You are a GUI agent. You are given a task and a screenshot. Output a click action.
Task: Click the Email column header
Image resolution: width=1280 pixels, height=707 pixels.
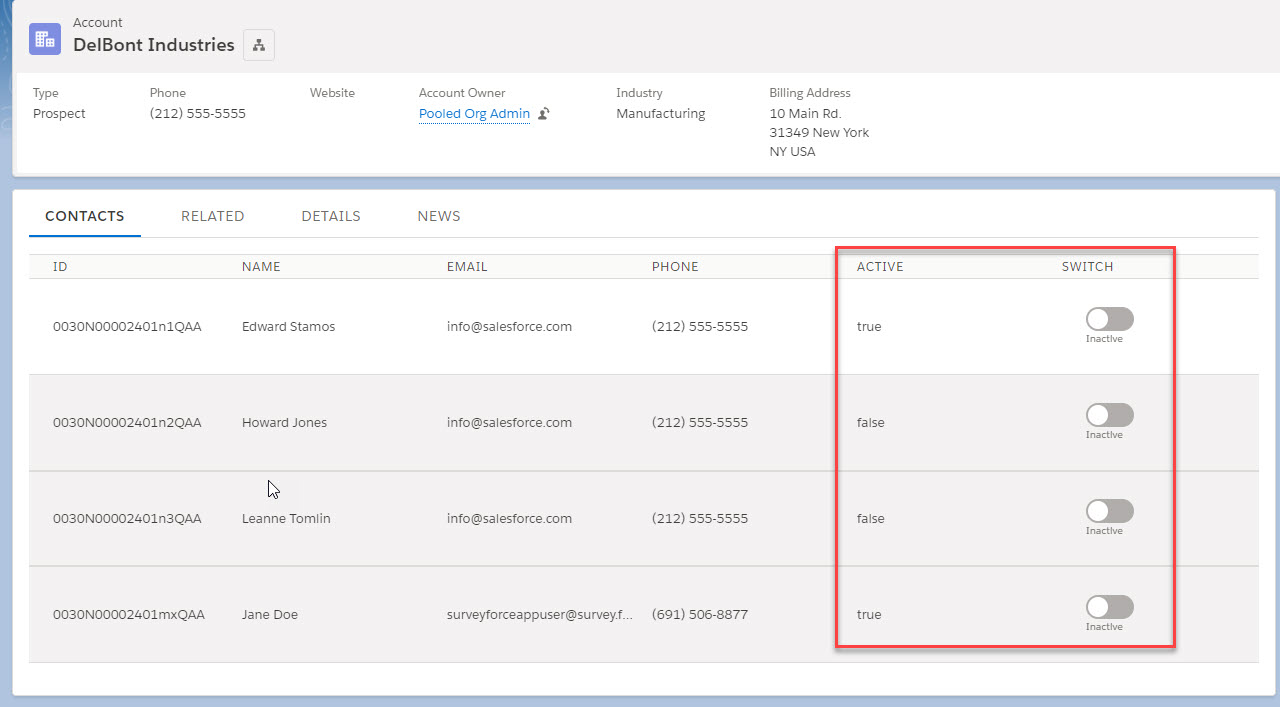coord(467,267)
